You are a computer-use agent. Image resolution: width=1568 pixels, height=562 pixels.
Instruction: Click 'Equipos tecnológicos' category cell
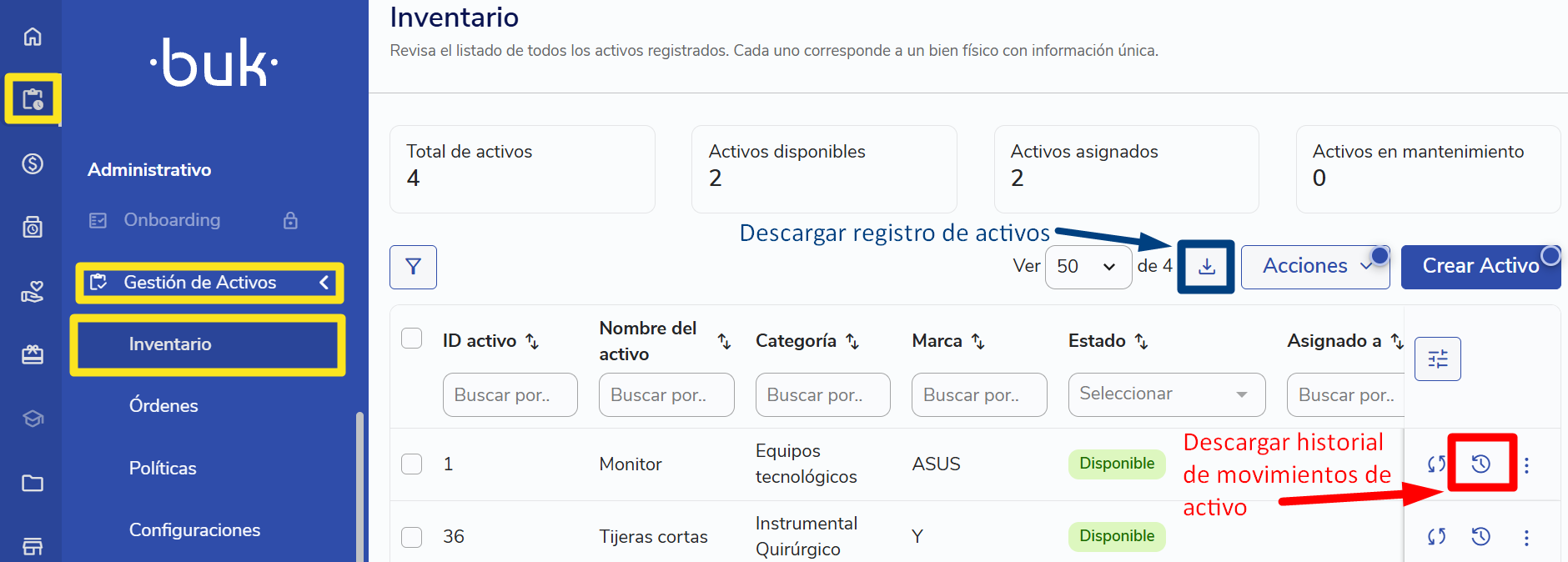tap(806, 464)
